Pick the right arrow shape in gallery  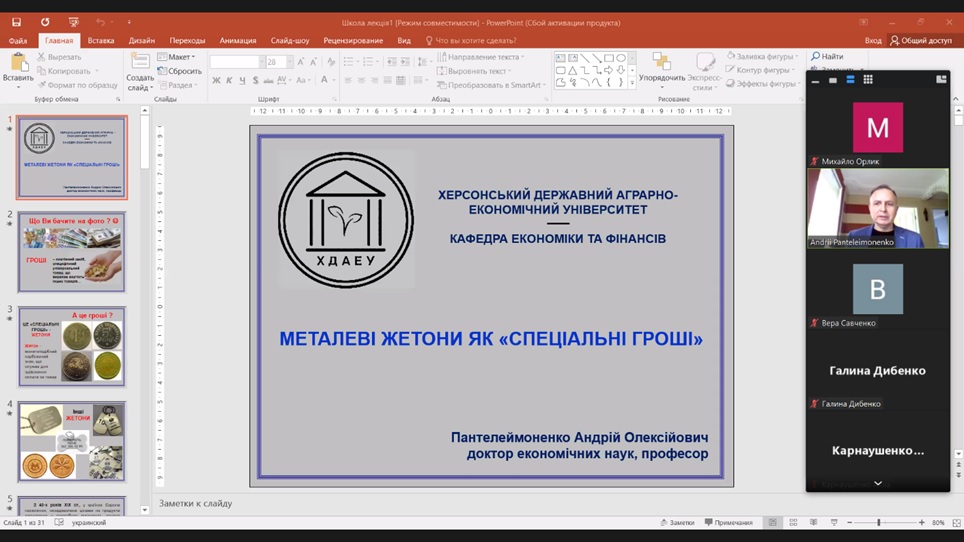609,71
